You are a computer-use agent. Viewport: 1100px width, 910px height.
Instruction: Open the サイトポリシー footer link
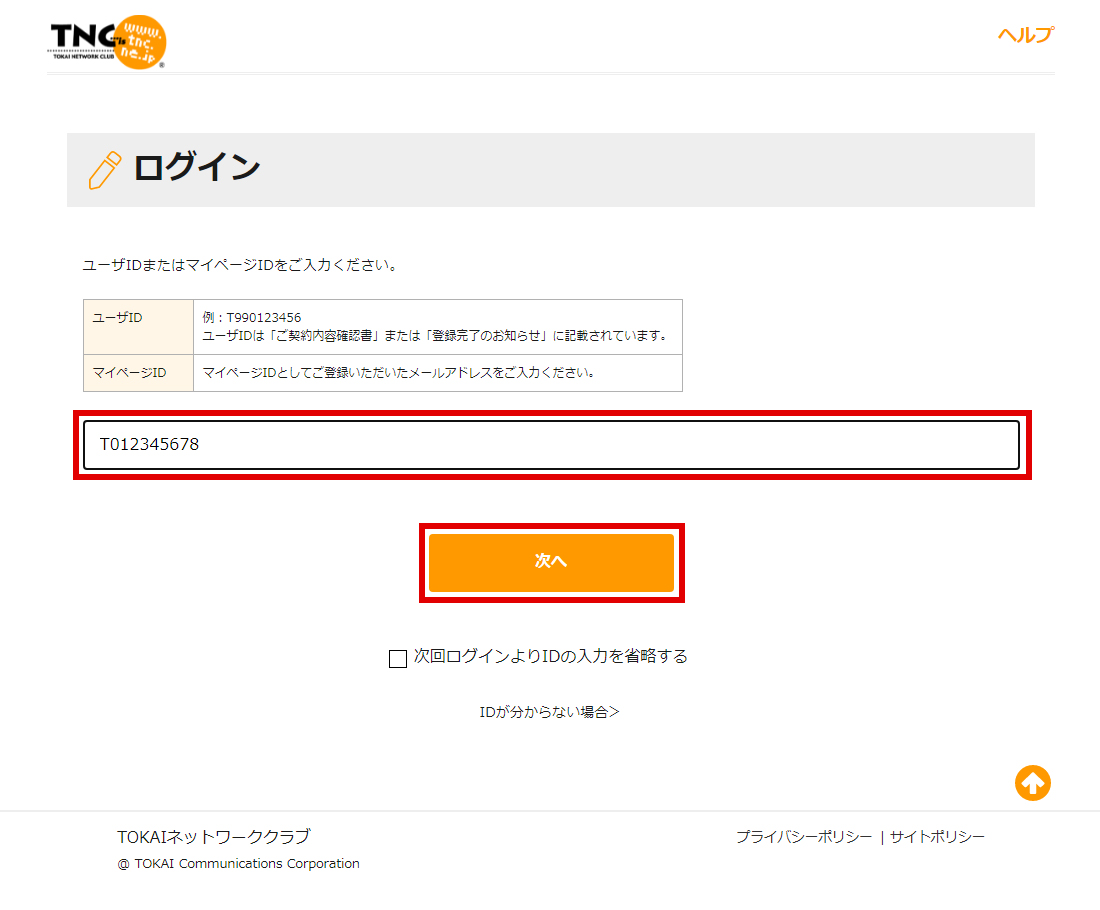937,837
